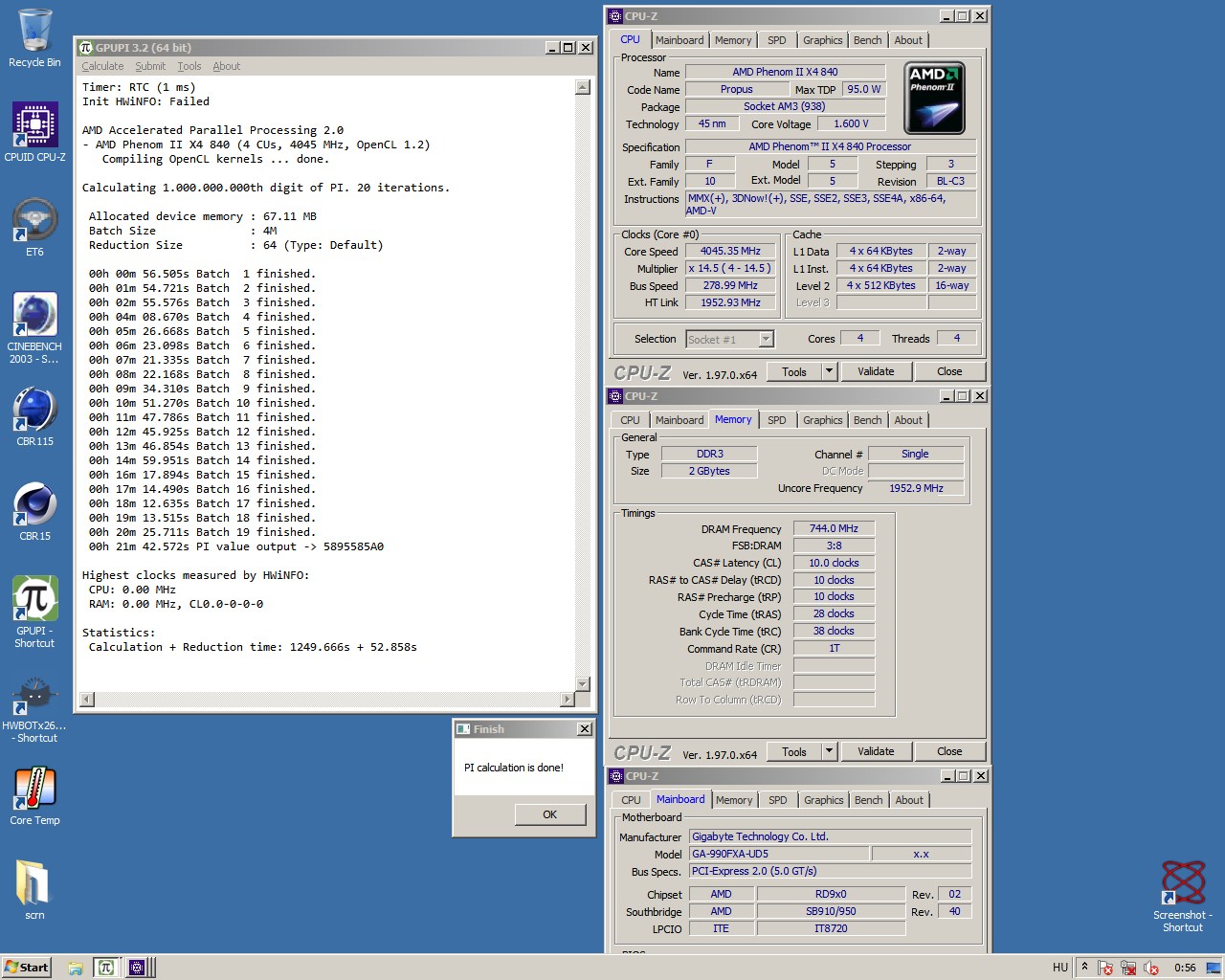Click the AMD Phenom II logo in CPU-Z

934,98
